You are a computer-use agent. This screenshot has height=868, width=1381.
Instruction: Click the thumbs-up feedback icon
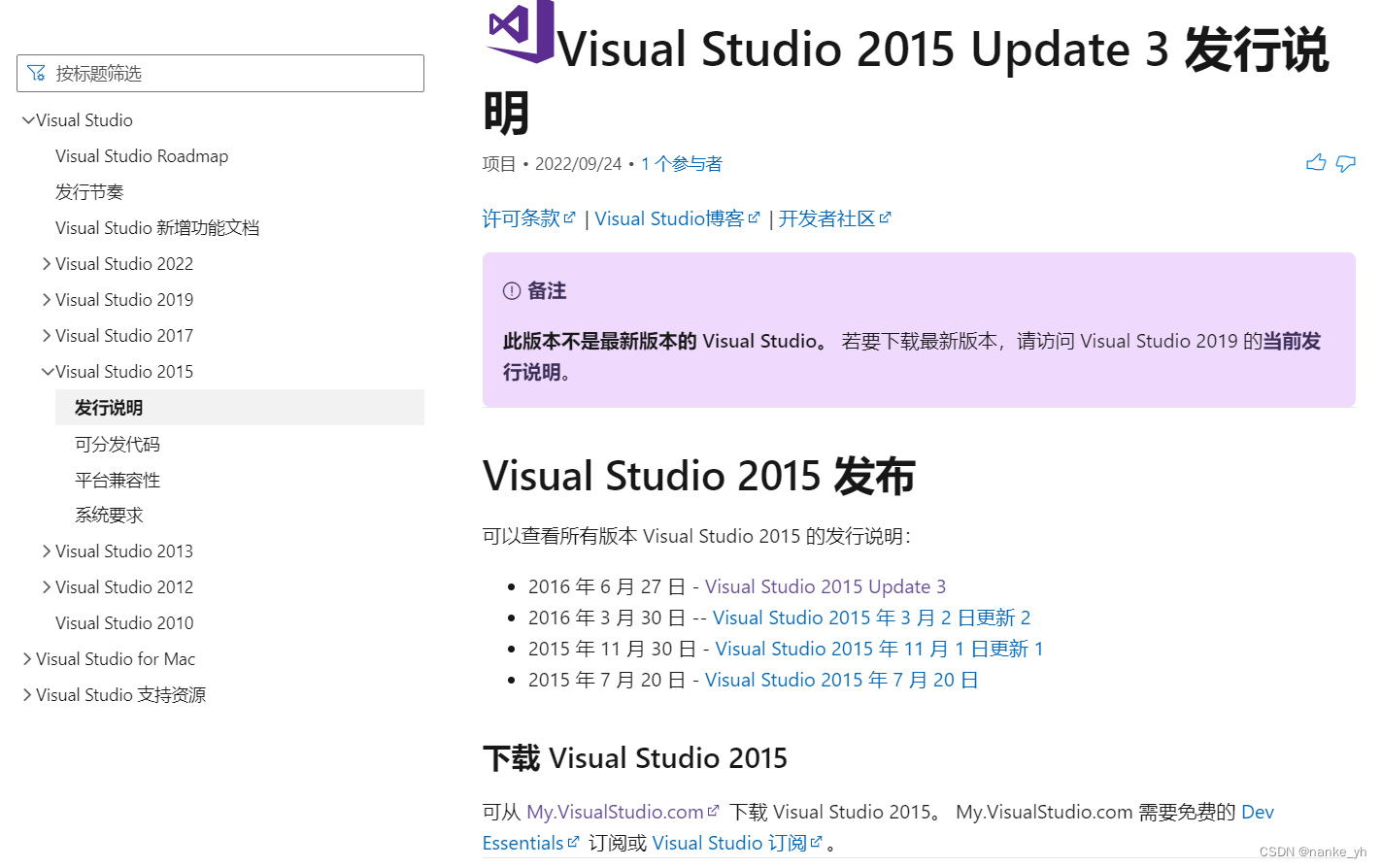1316,163
